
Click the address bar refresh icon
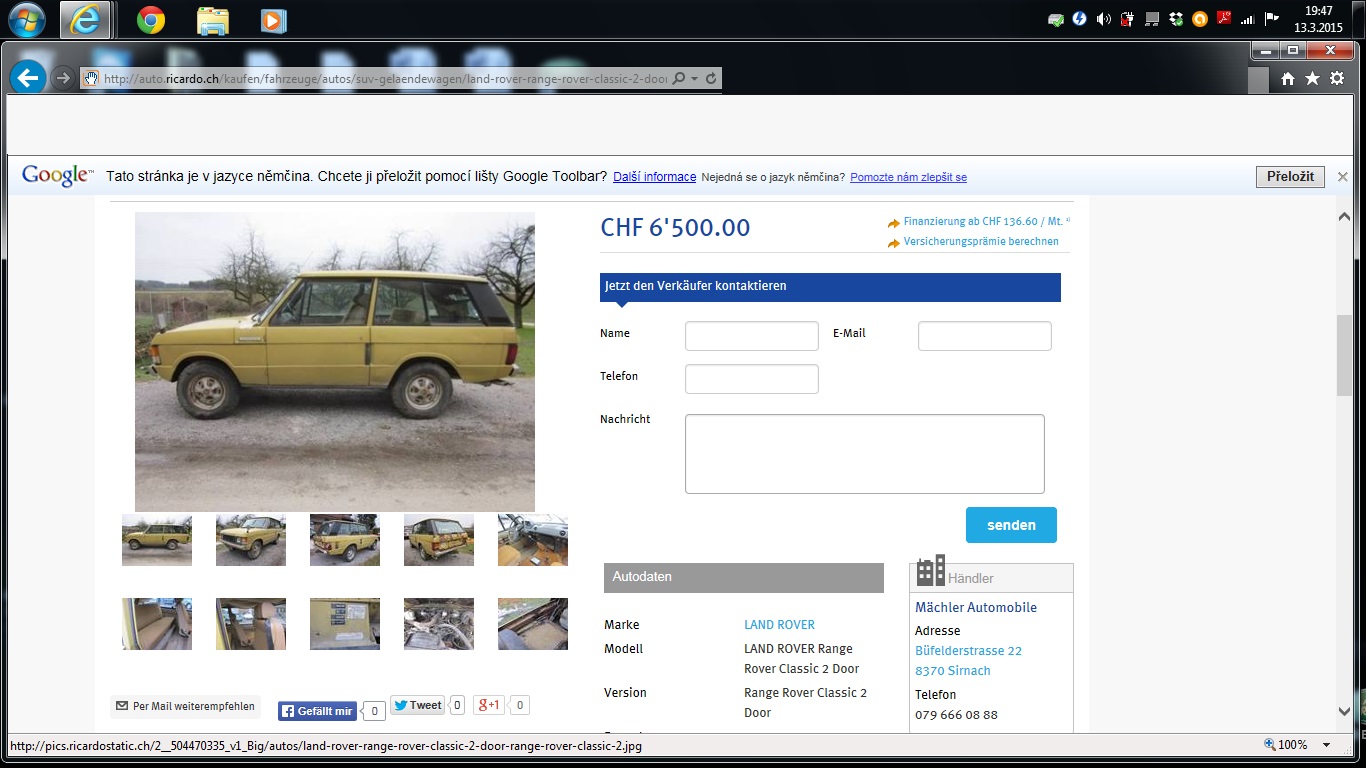(x=711, y=79)
